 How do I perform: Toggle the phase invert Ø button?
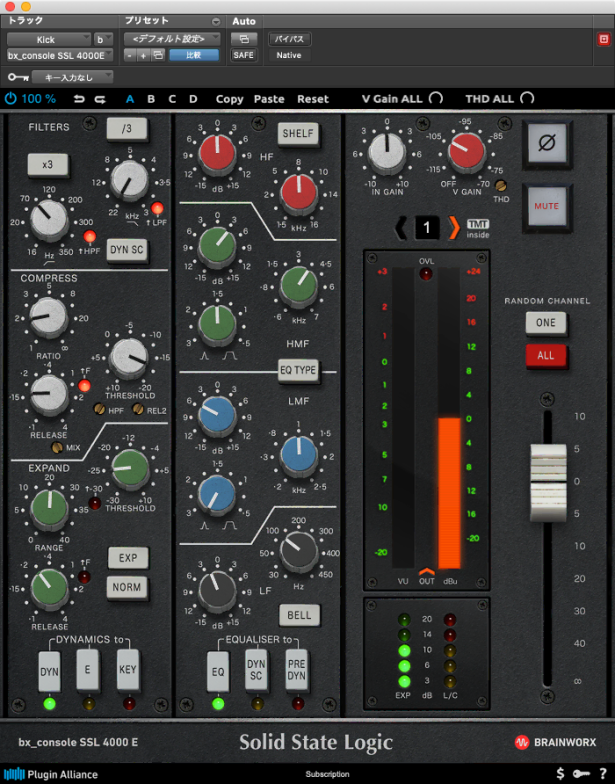(546, 144)
